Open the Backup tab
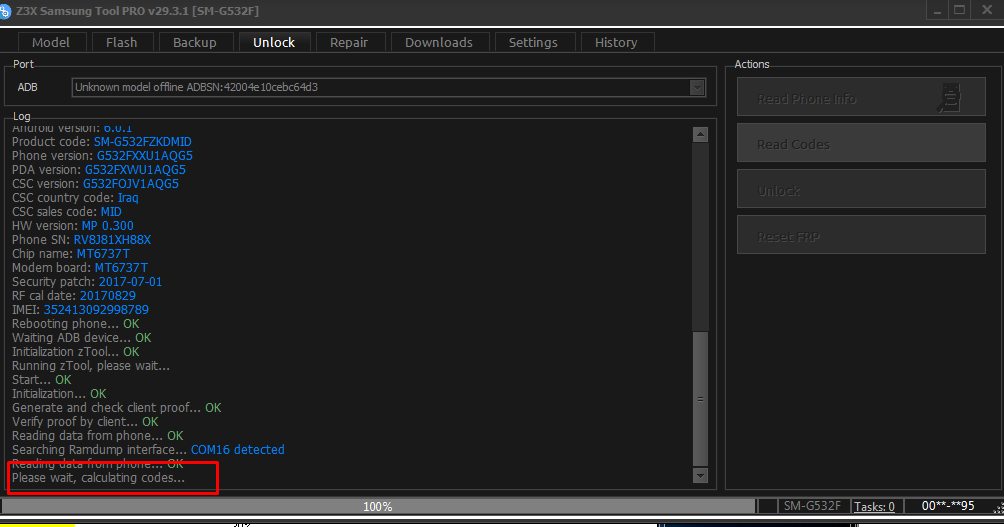 pos(195,42)
